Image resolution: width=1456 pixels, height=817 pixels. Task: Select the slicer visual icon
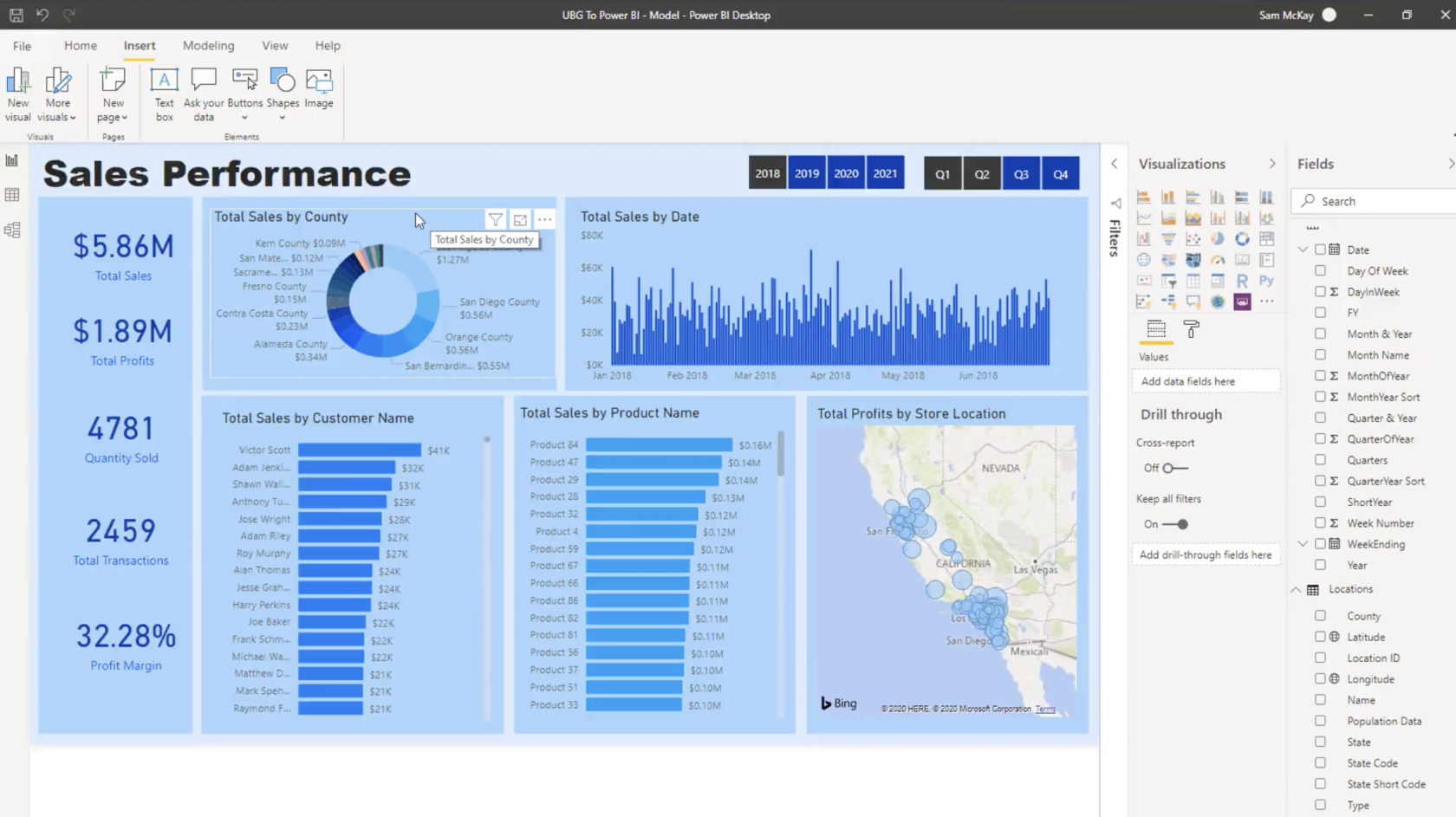[1168, 281]
